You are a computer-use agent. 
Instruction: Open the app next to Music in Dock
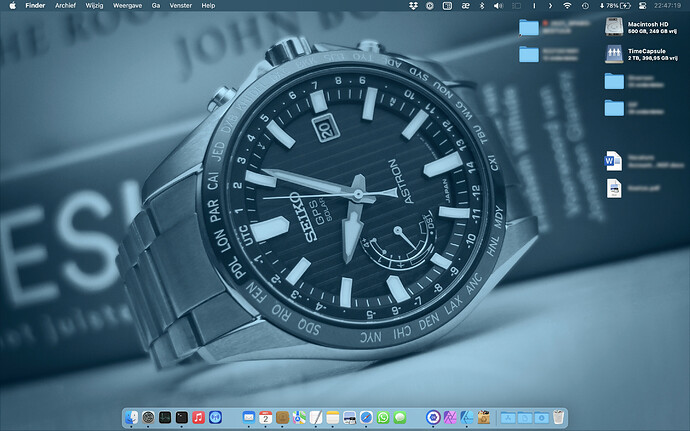pos(215,417)
